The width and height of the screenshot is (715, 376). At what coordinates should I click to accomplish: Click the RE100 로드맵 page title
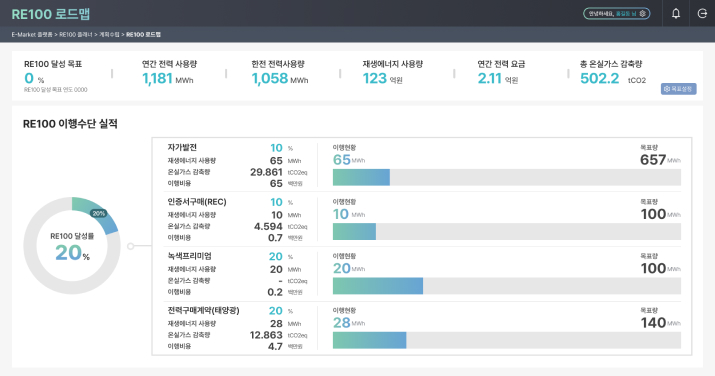click(x=51, y=14)
